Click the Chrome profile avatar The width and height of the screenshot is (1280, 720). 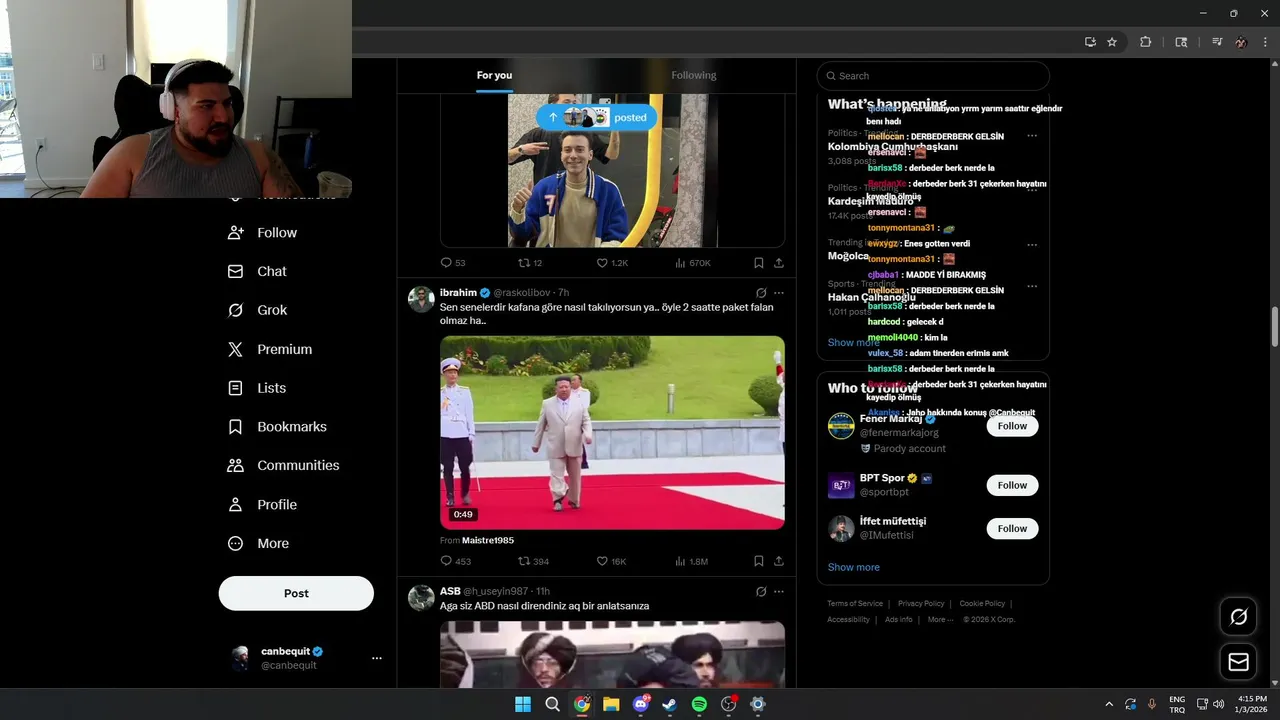click(1241, 42)
